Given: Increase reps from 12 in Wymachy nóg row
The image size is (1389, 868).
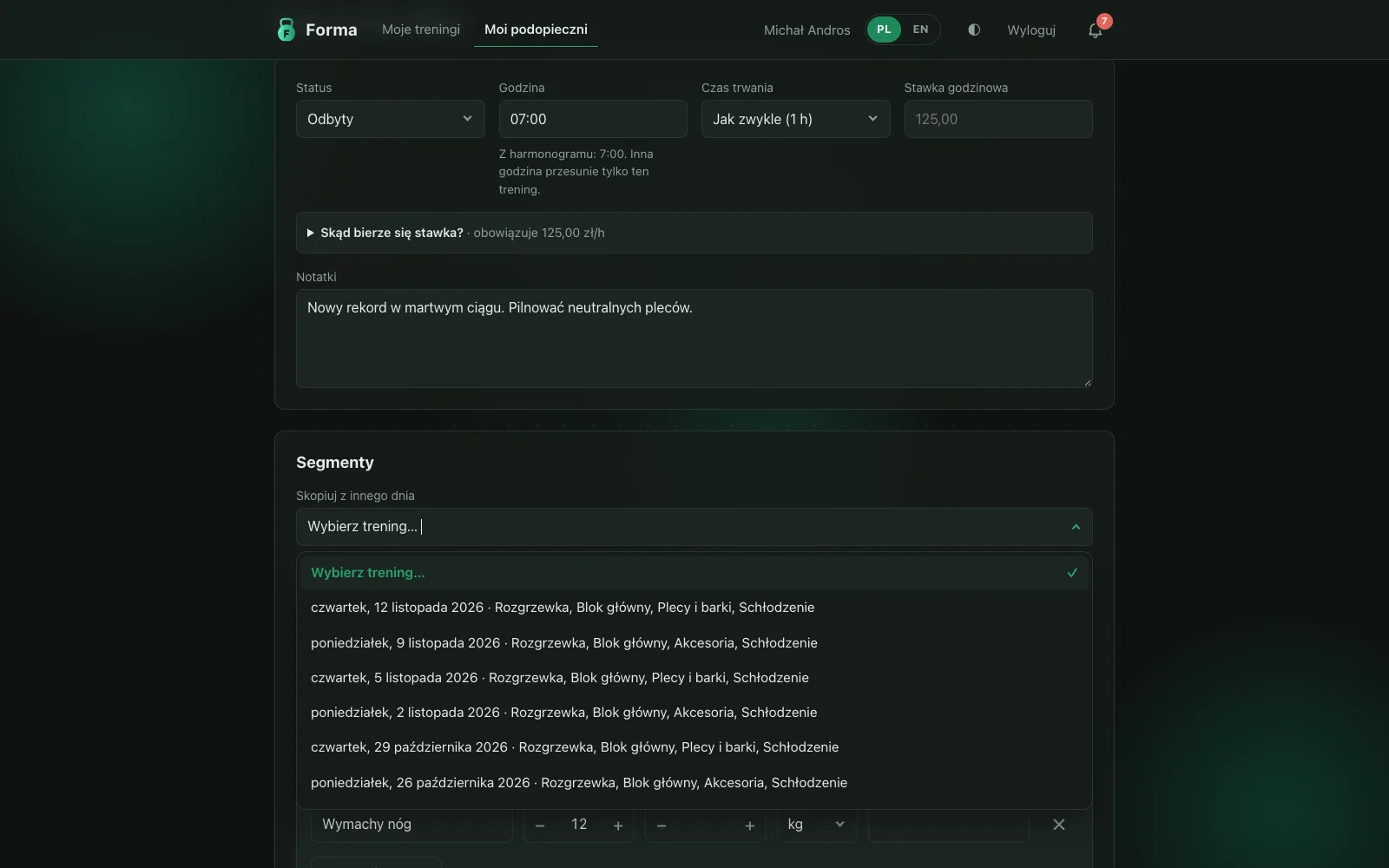Looking at the screenshot, I should tap(618, 825).
